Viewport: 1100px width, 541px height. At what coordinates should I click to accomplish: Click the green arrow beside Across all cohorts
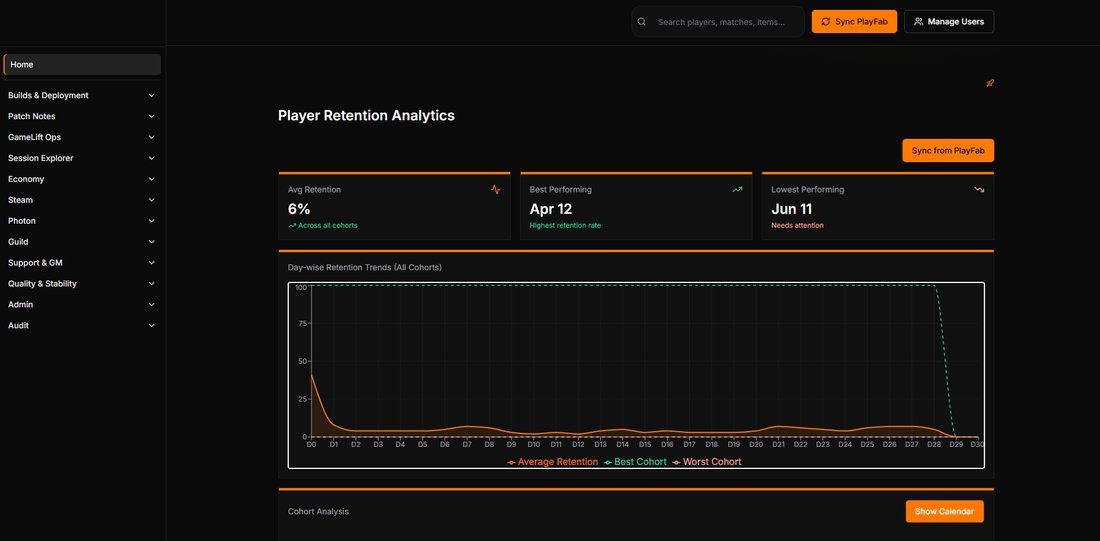coord(292,225)
